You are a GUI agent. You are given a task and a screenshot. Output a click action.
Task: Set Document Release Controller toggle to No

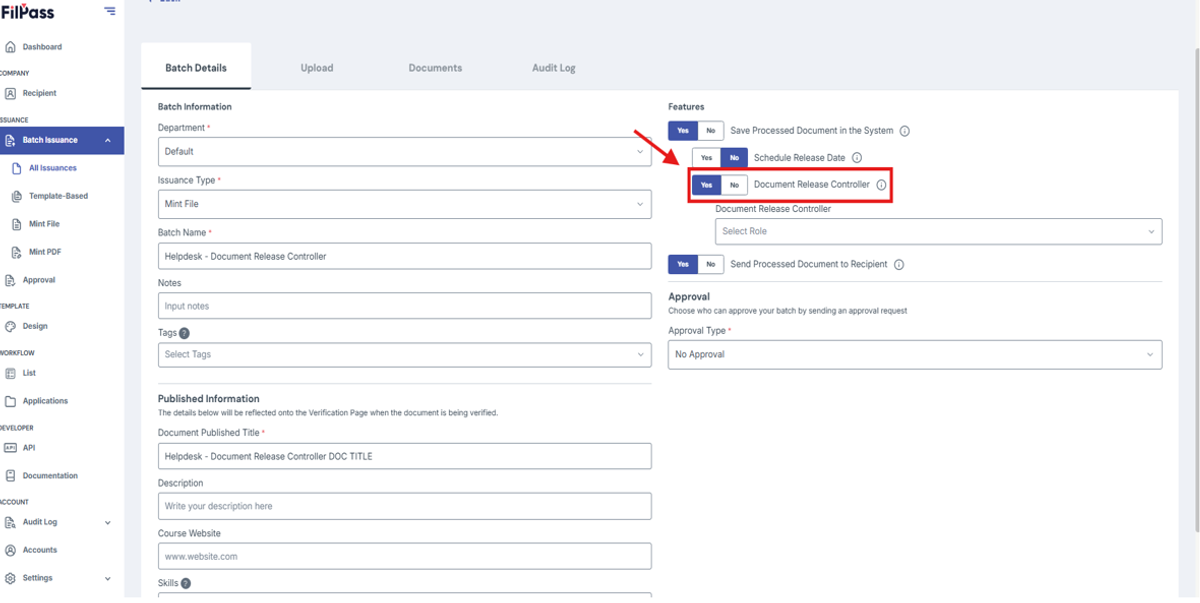pyautogui.click(x=734, y=185)
